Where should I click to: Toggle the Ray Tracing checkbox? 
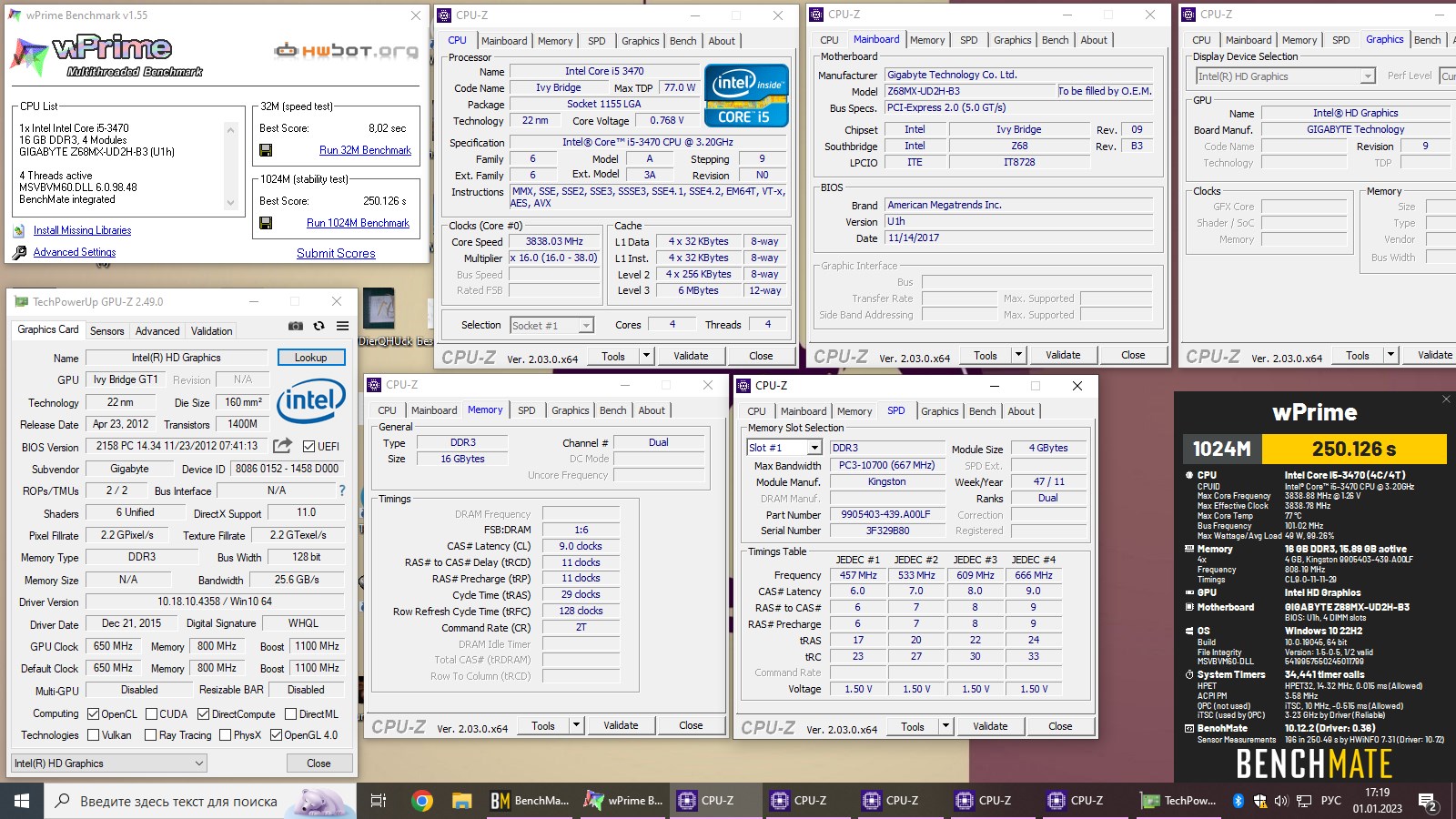pos(150,735)
